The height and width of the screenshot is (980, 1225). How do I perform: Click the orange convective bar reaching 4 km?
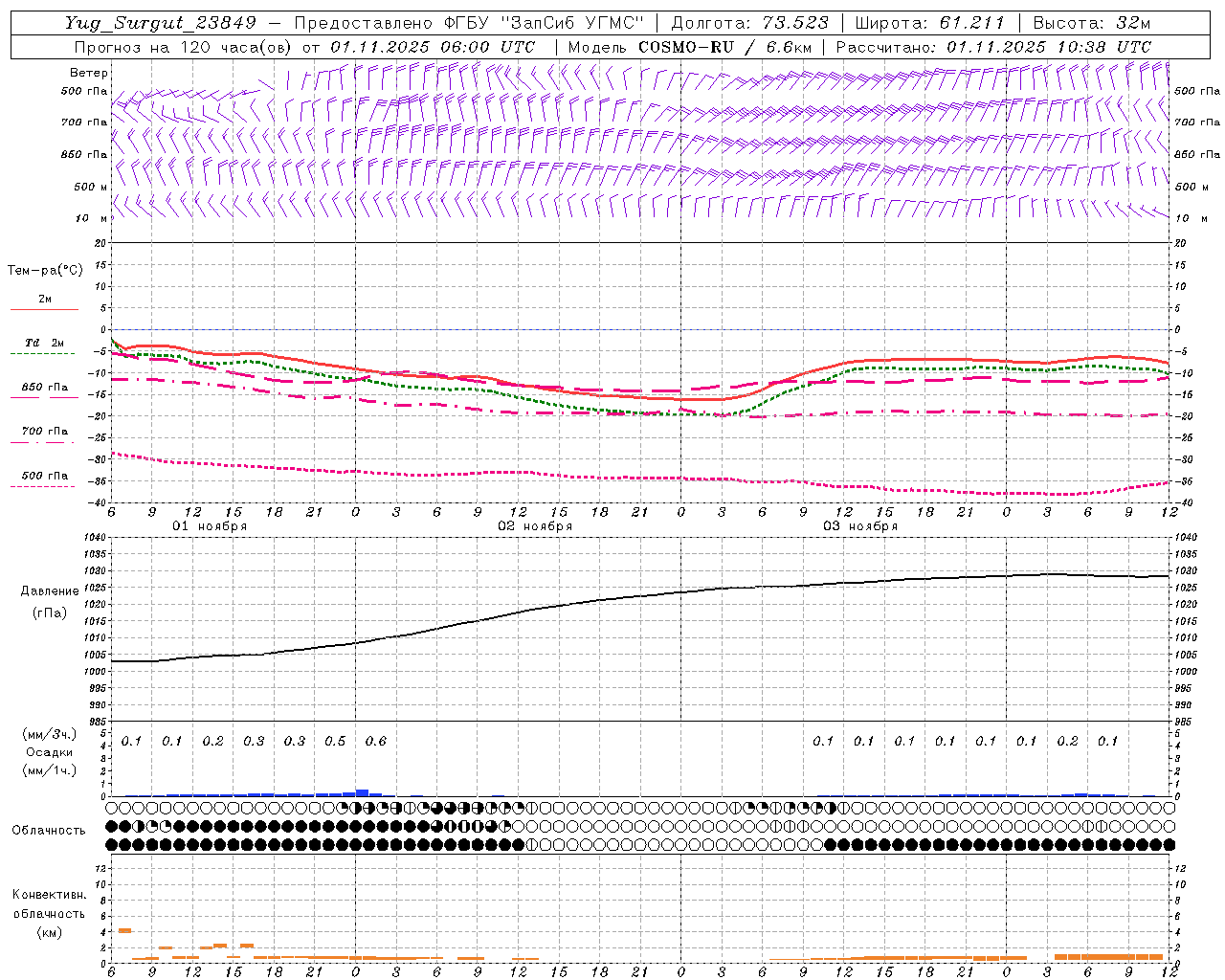click(124, 930)
